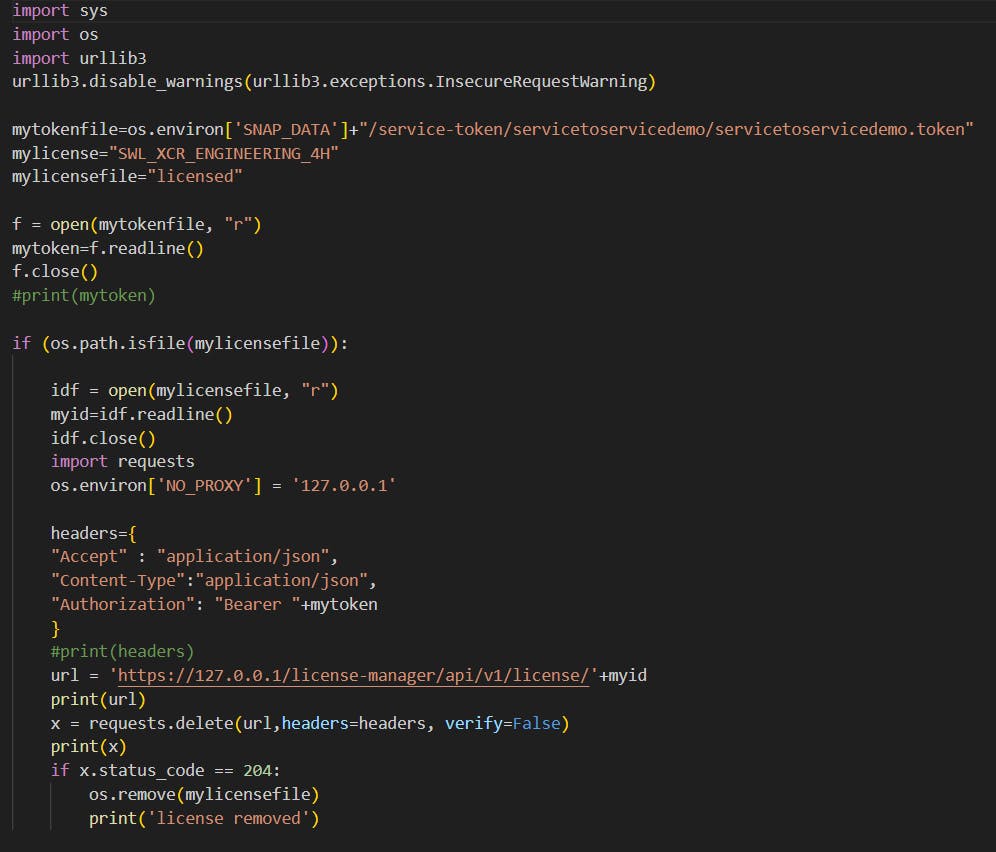Click the verify=False argument

pyautogui.click(x=502, y=724)
